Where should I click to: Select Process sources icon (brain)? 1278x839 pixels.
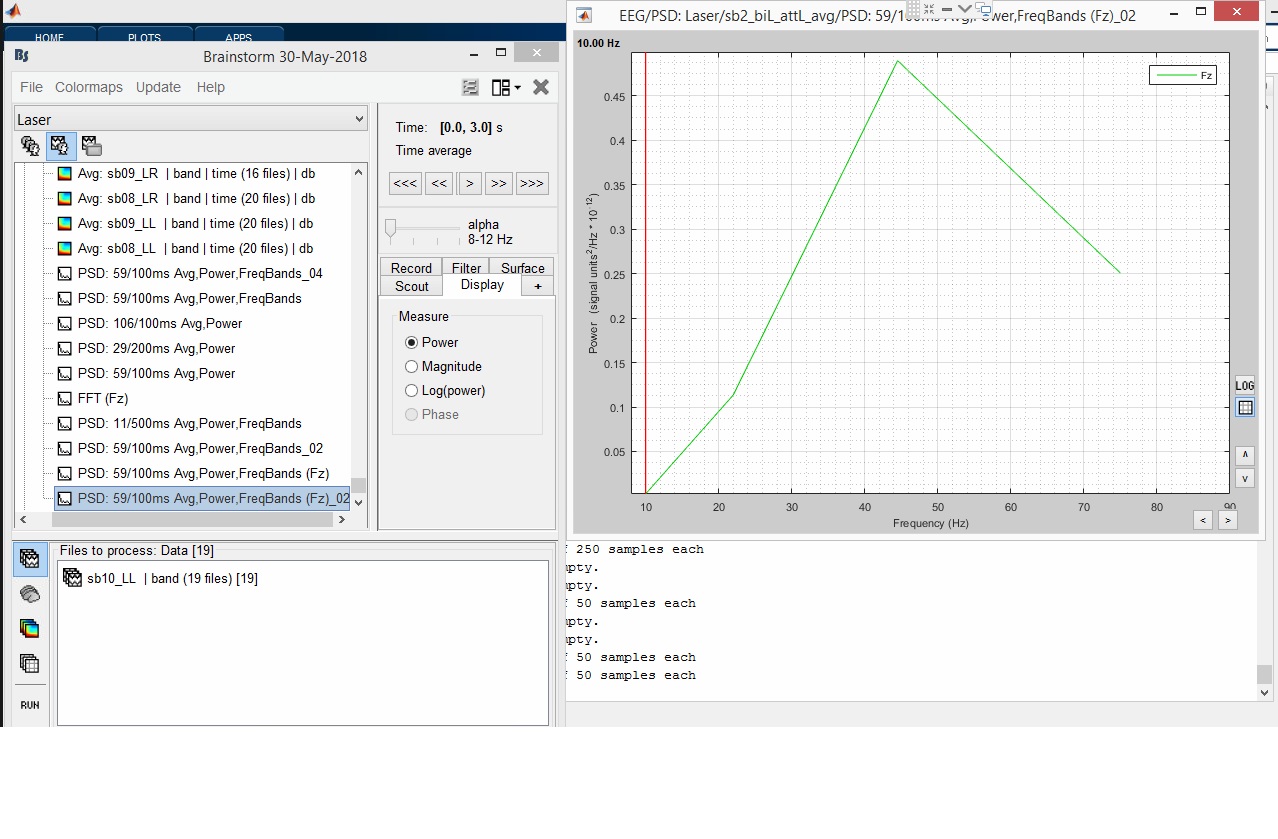tap(30, 594)
